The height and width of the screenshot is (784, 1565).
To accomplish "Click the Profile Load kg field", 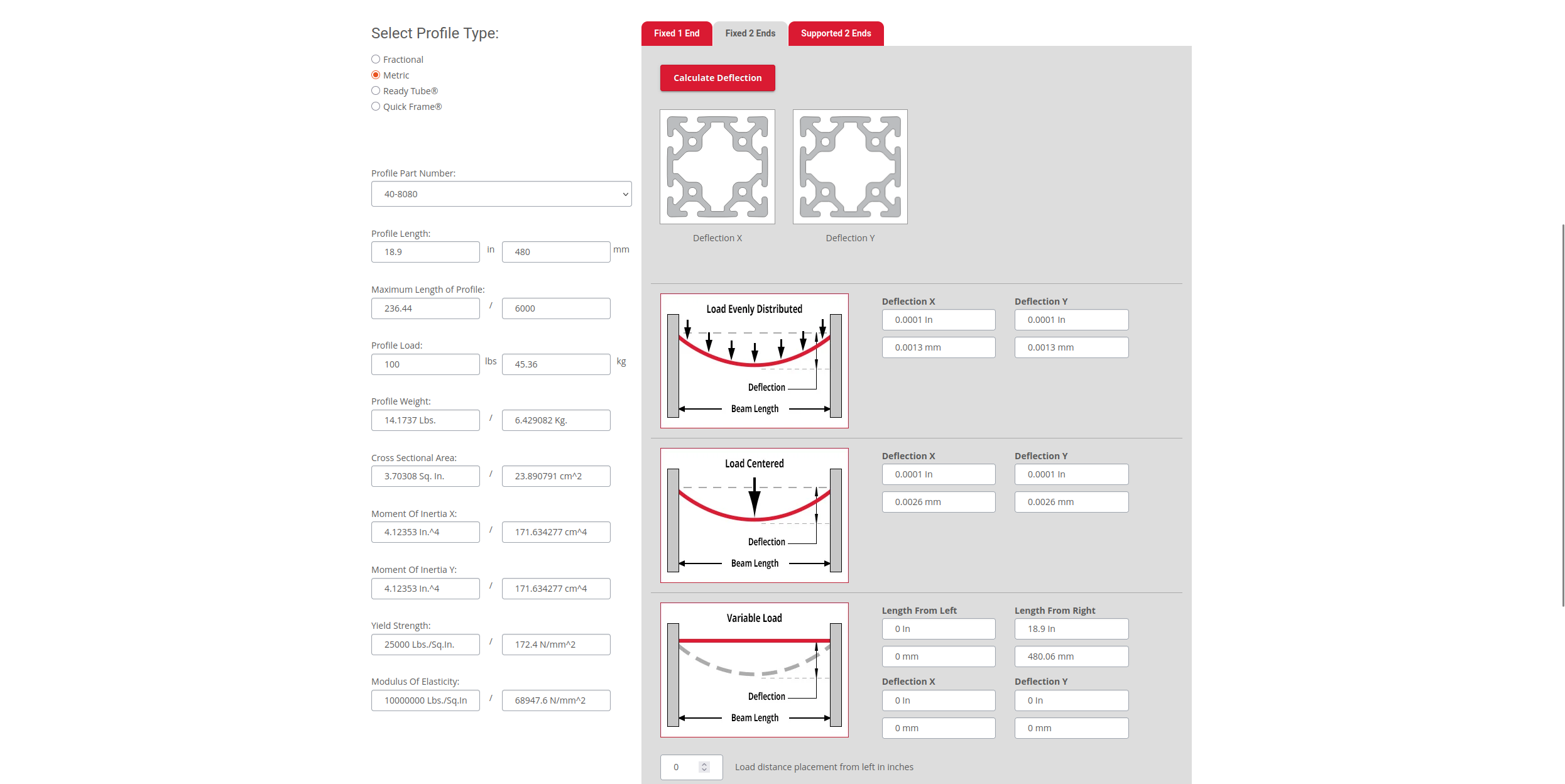I will pos(555,364).
